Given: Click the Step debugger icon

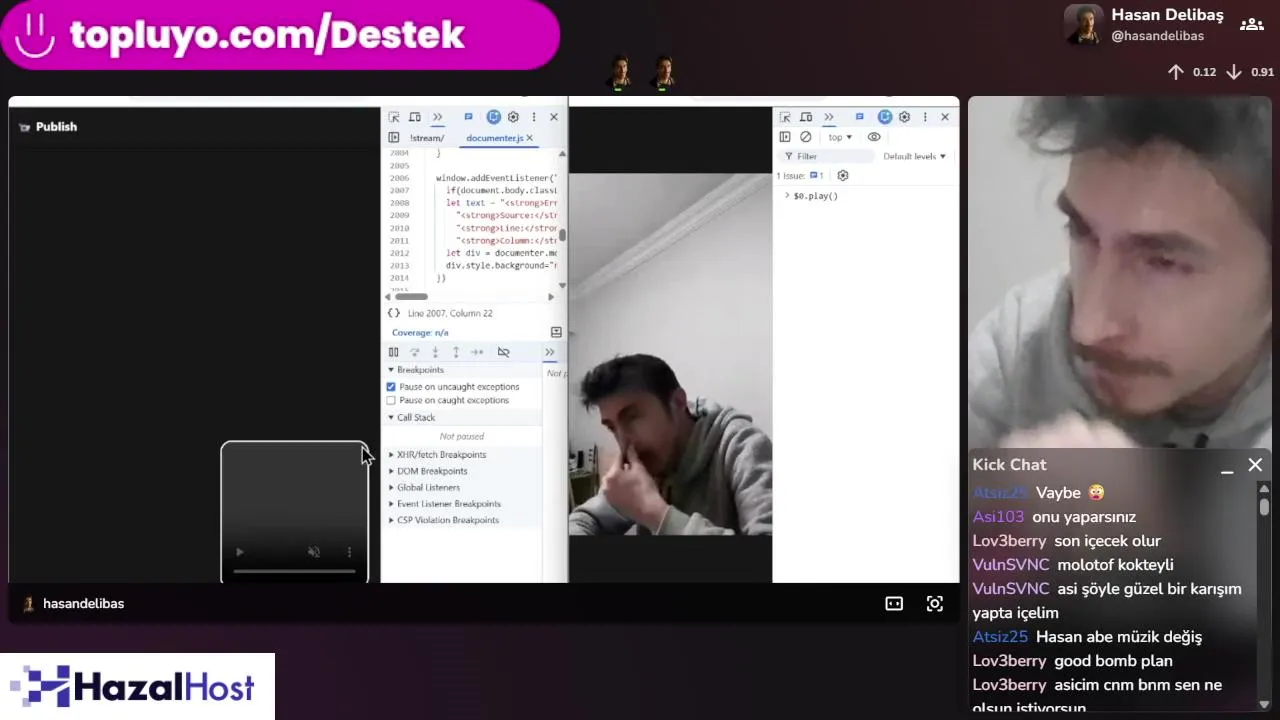Looking at the screenshot, I should [477, 352].
